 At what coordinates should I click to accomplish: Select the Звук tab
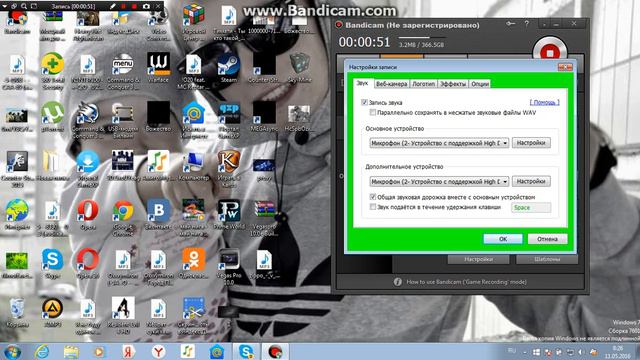tap(362, 83)
